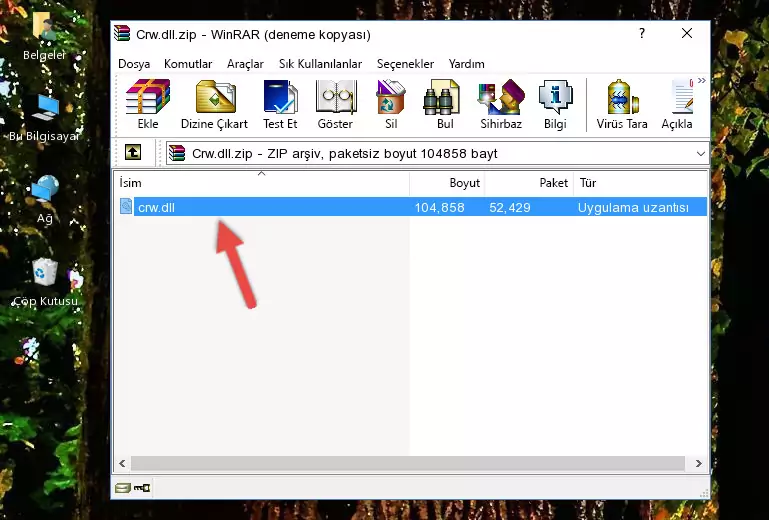The width and height of the screenshot is (769, 520).
Task: Click the help question mark button
Action: (x=641, y=33)
